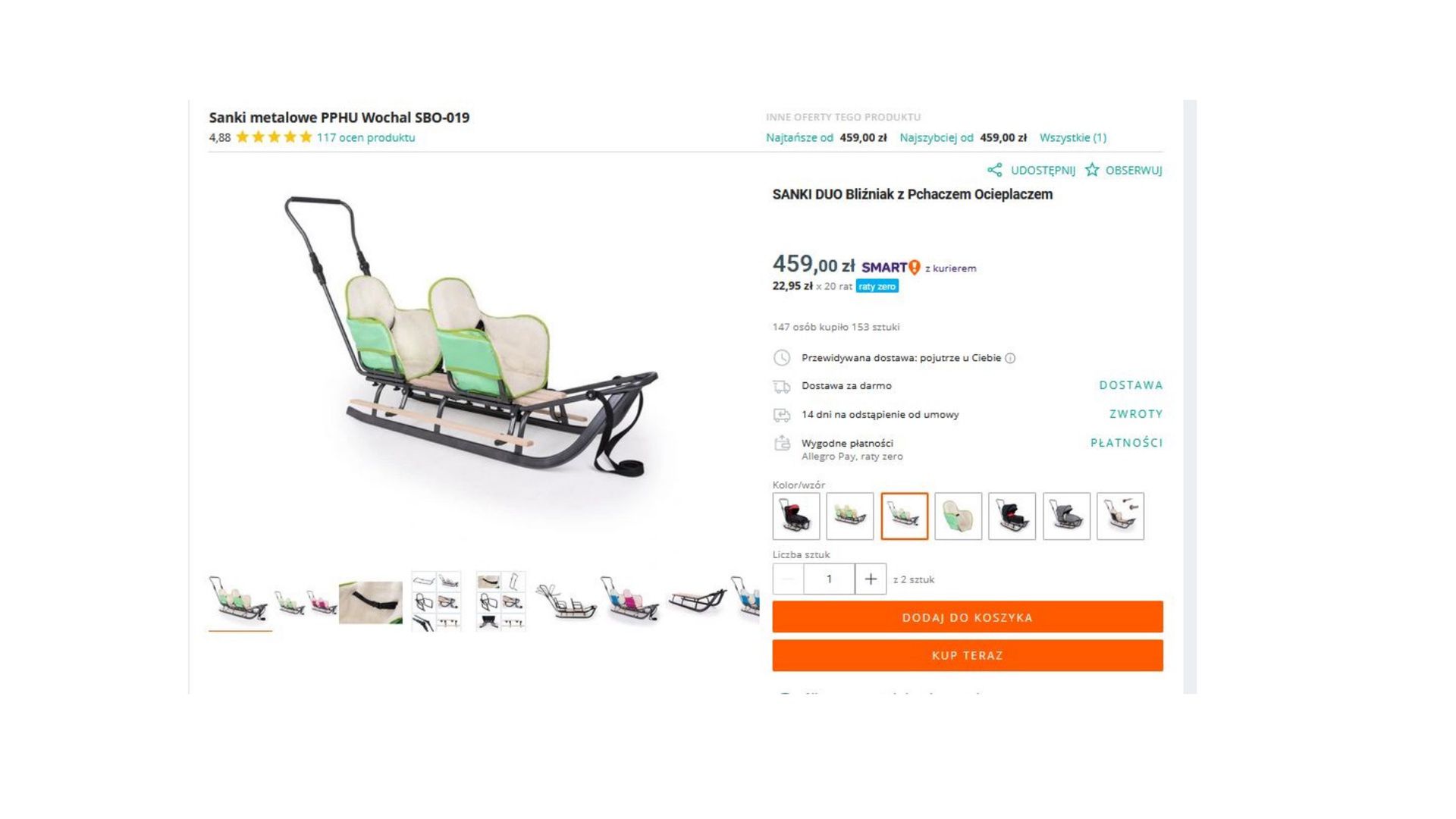Open the DOSTAWA details link
Screen dimensions: 1456x819
[1131, 385]
